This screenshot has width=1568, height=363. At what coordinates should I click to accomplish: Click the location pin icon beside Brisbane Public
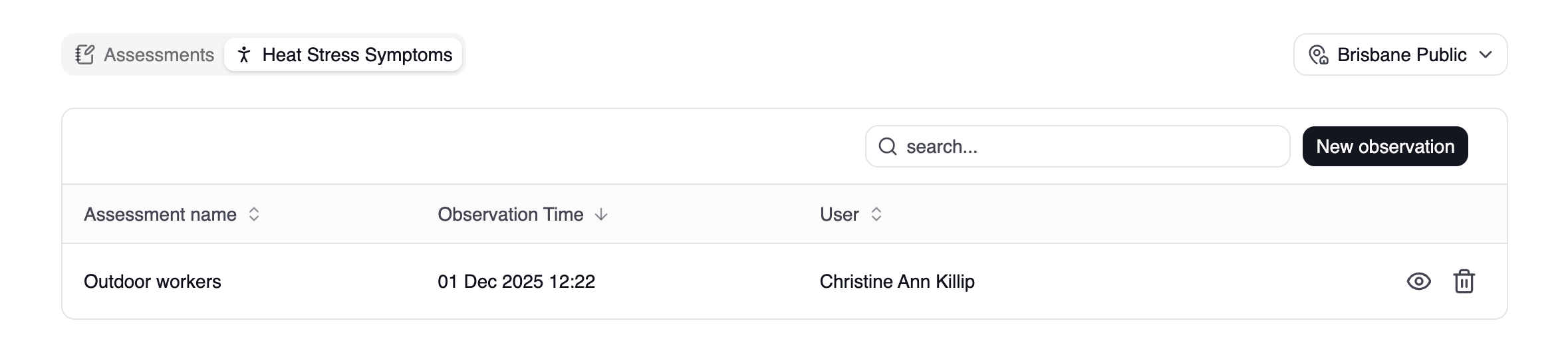point(1318,55)
